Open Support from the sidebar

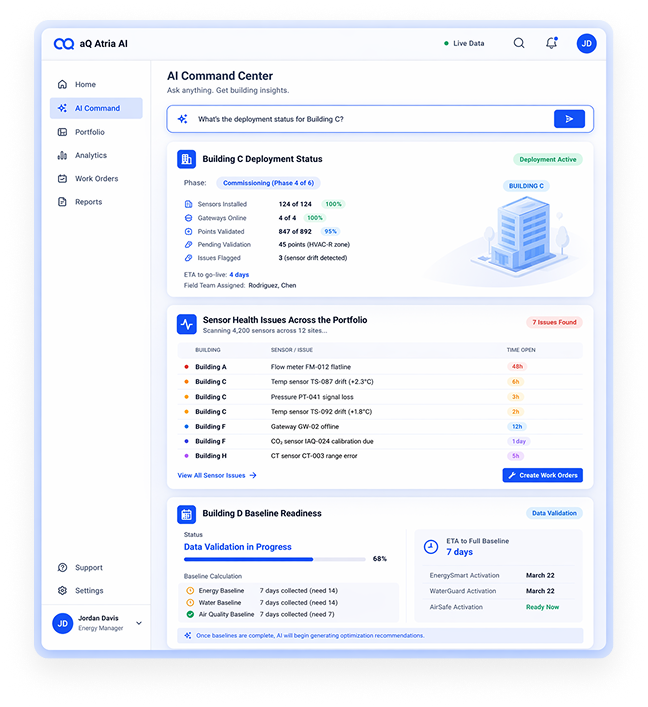[96, 567]
